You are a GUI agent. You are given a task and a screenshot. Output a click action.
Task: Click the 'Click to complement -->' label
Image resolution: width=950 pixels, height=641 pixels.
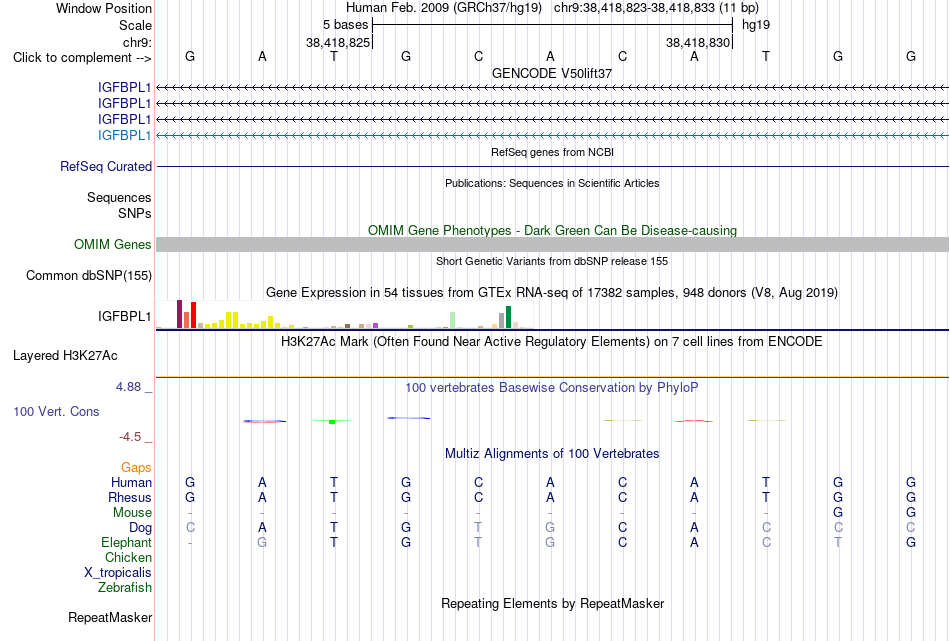(x=82, y=58)
